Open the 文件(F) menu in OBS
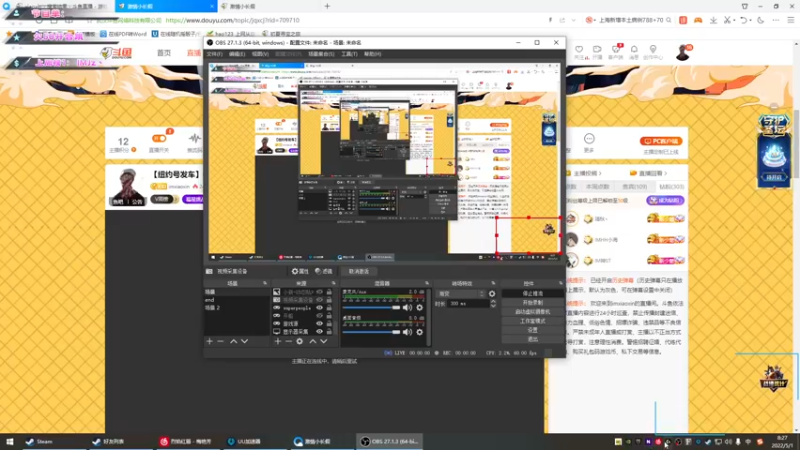 tap(214, 54)
